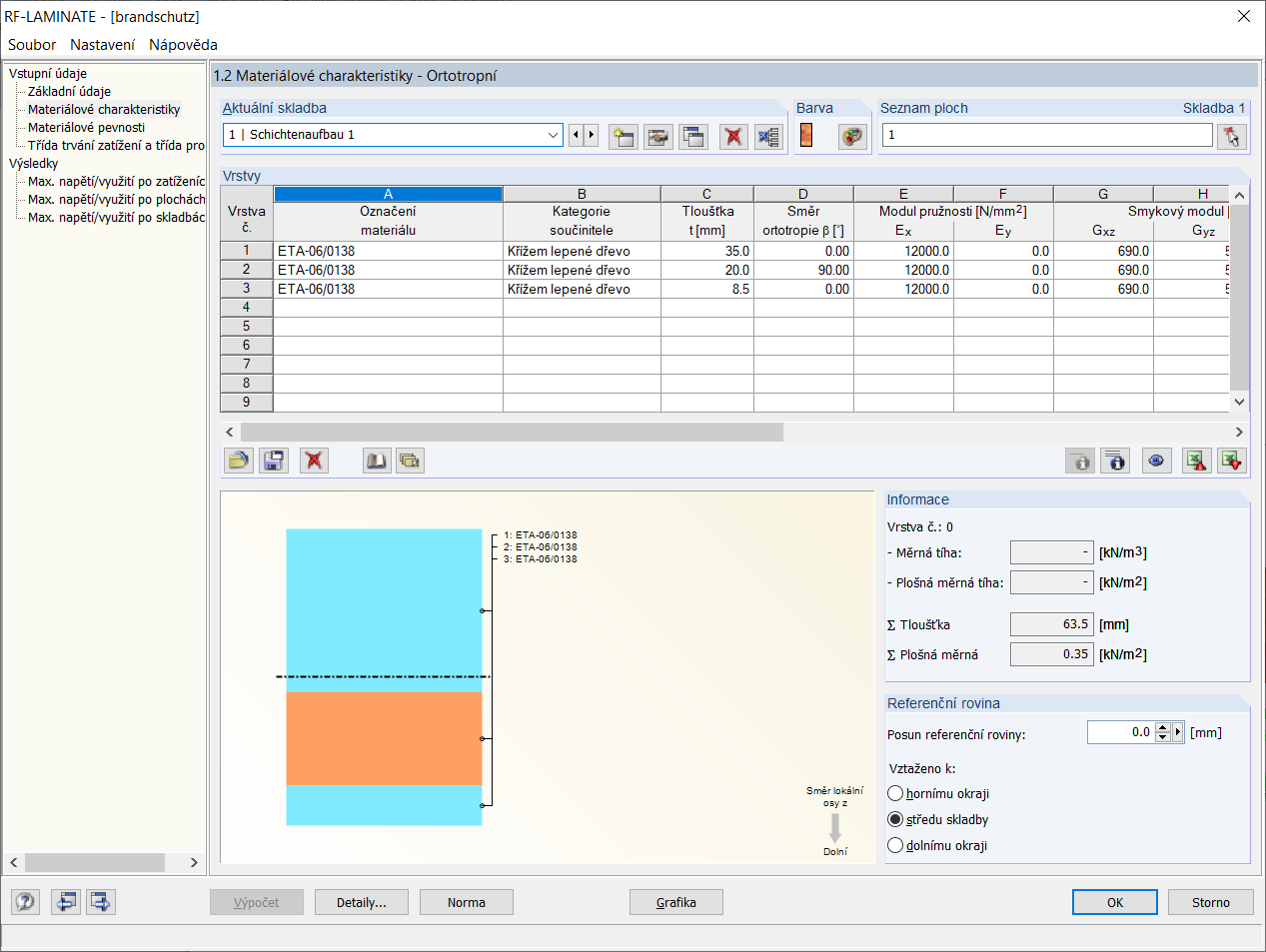Click composition color swatch
Image resolution: width=1266 pixels, height=952 pixels.
(806, 135)
